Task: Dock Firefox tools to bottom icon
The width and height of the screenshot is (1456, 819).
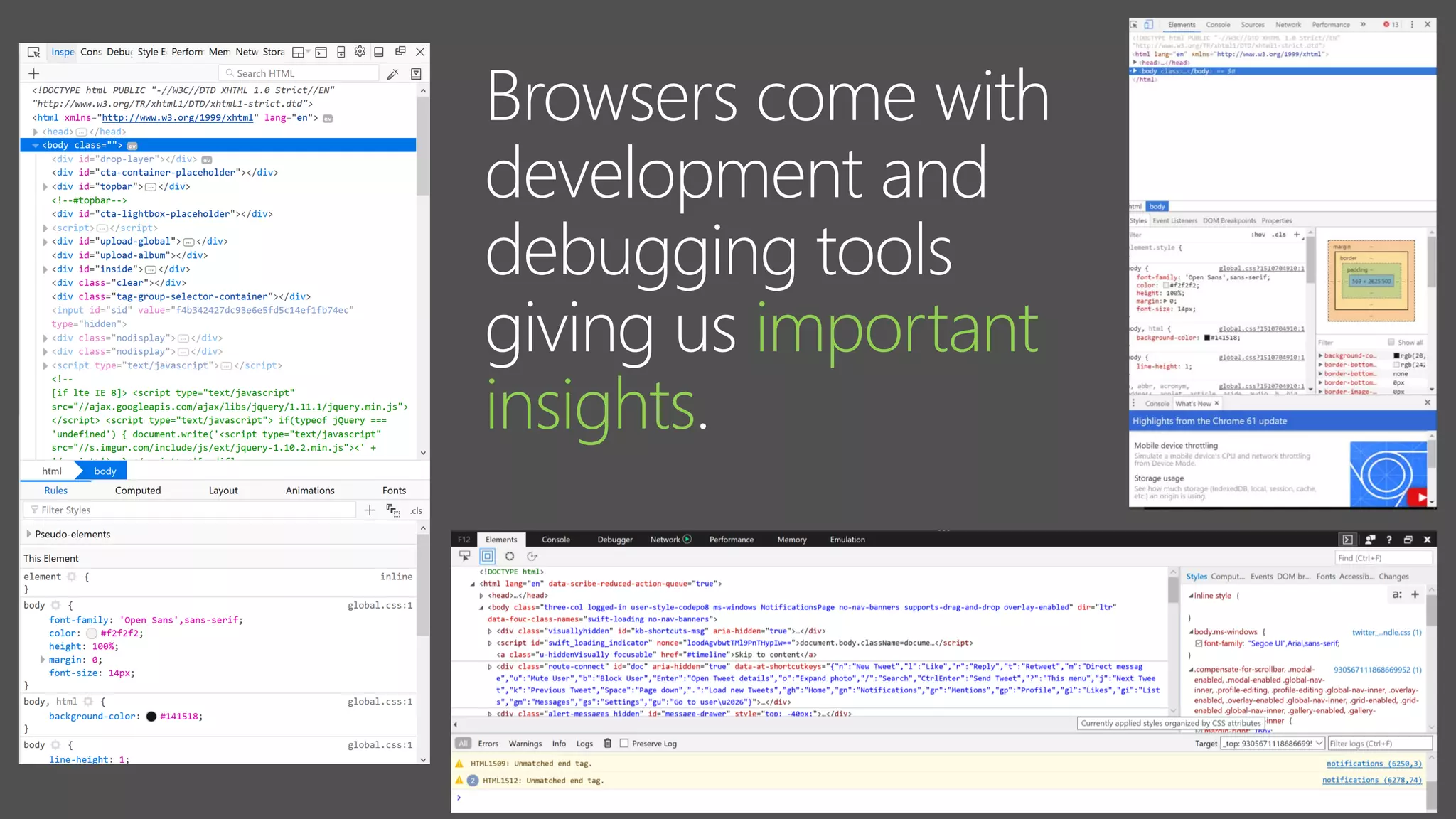Action: (x=379, y=52)
